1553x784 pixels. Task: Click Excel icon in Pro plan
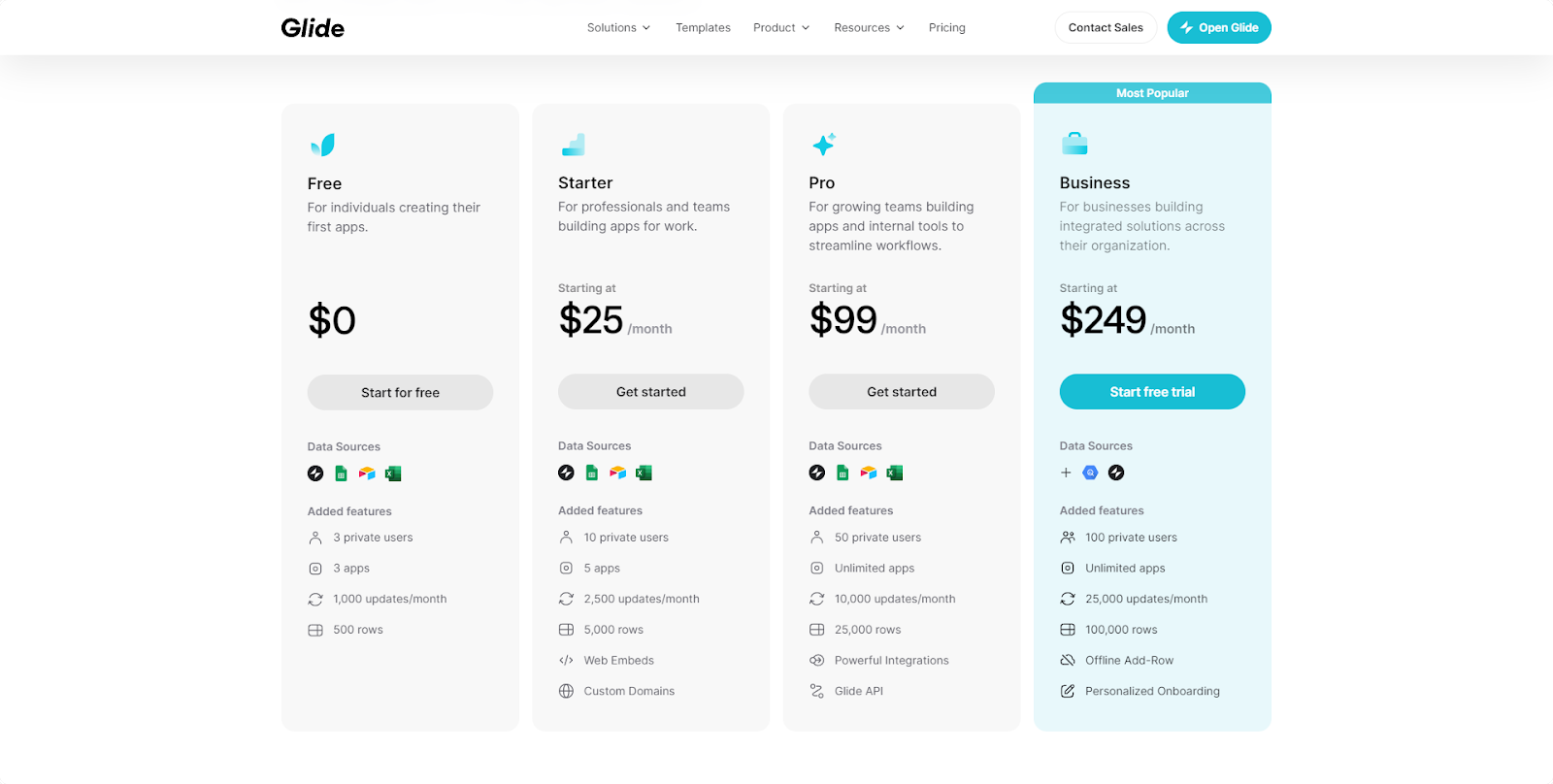pyautogui.click(x=895, y=473)
